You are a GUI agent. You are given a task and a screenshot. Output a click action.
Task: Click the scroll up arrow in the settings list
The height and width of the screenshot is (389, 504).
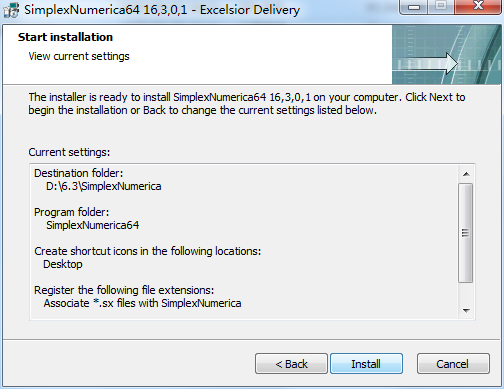(466, 174)
